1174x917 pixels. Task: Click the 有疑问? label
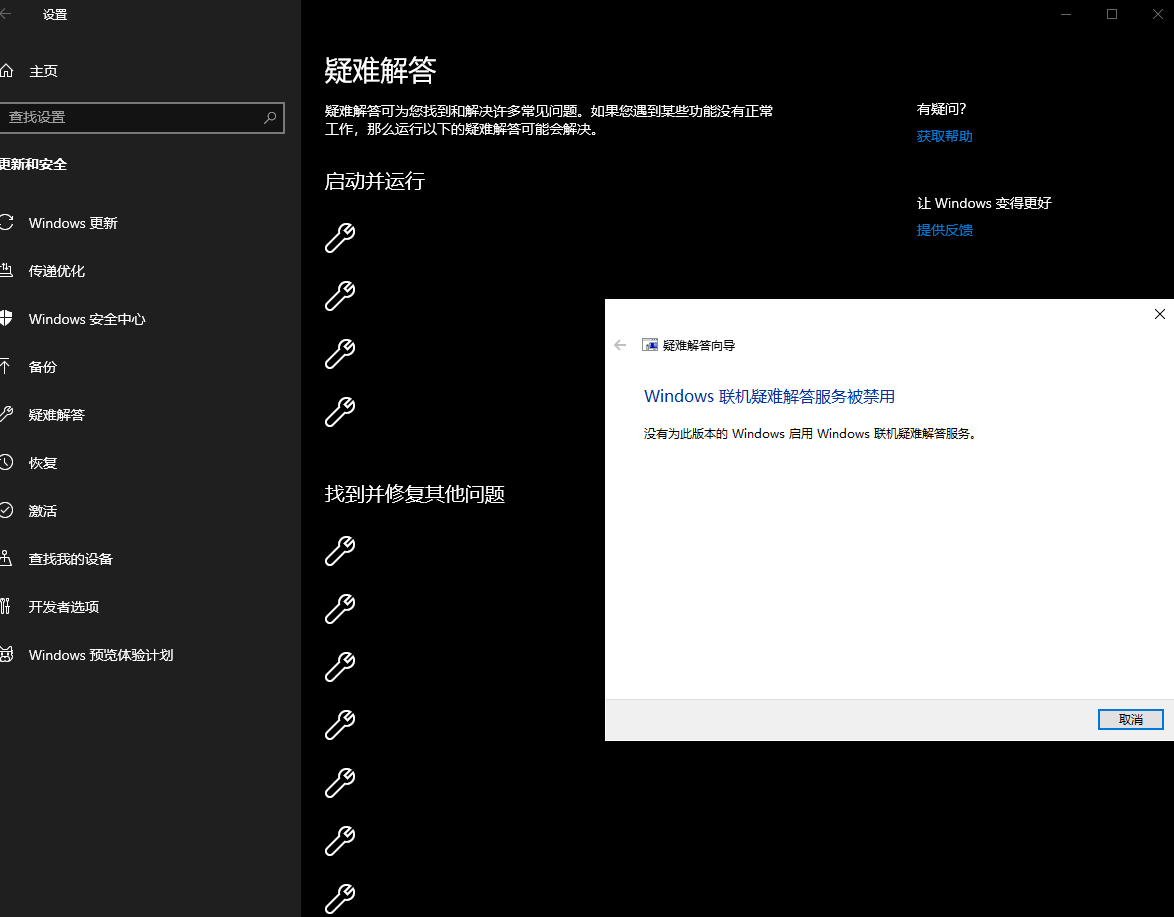(x=941, y=109)
